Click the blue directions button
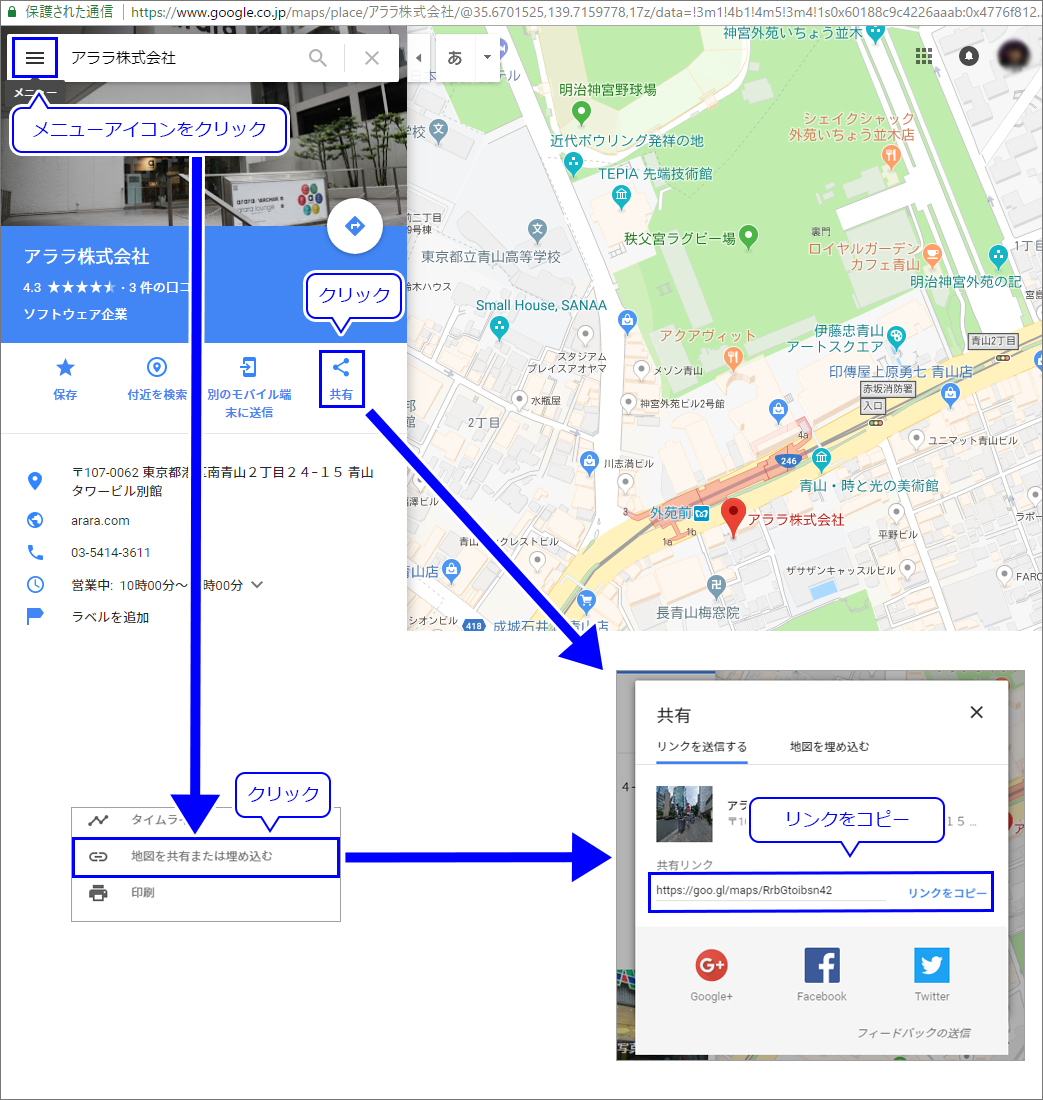1043x1100 pixels. 355,227
